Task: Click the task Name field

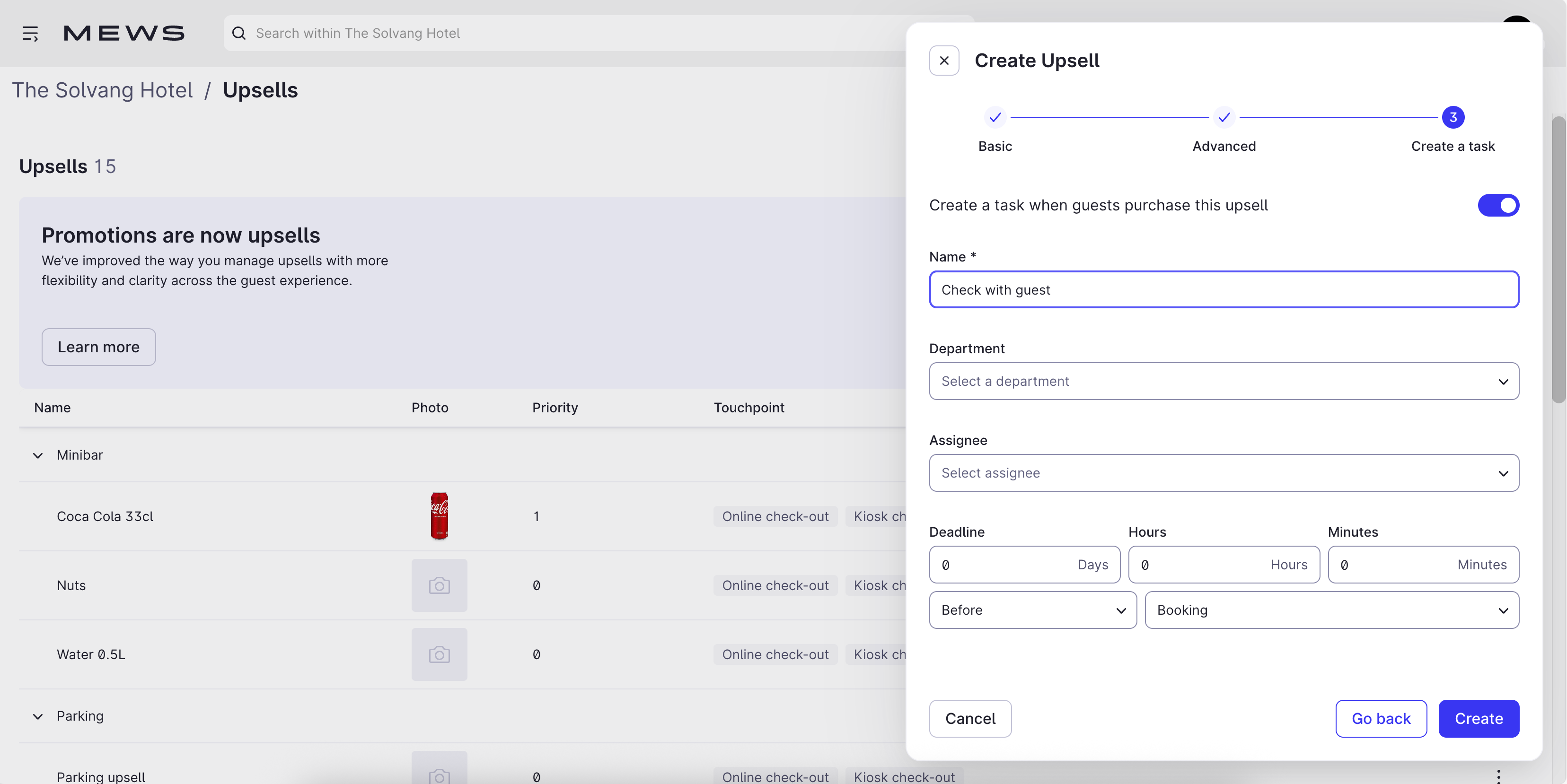Action: point(1224,290)
